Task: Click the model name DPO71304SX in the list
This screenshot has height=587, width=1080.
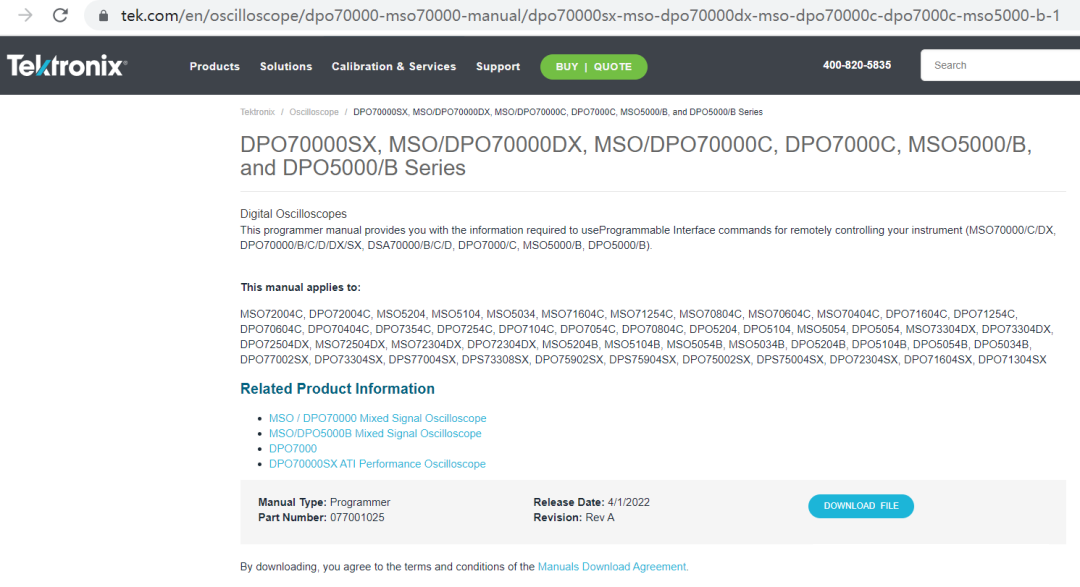Action: click(1012, 360)
